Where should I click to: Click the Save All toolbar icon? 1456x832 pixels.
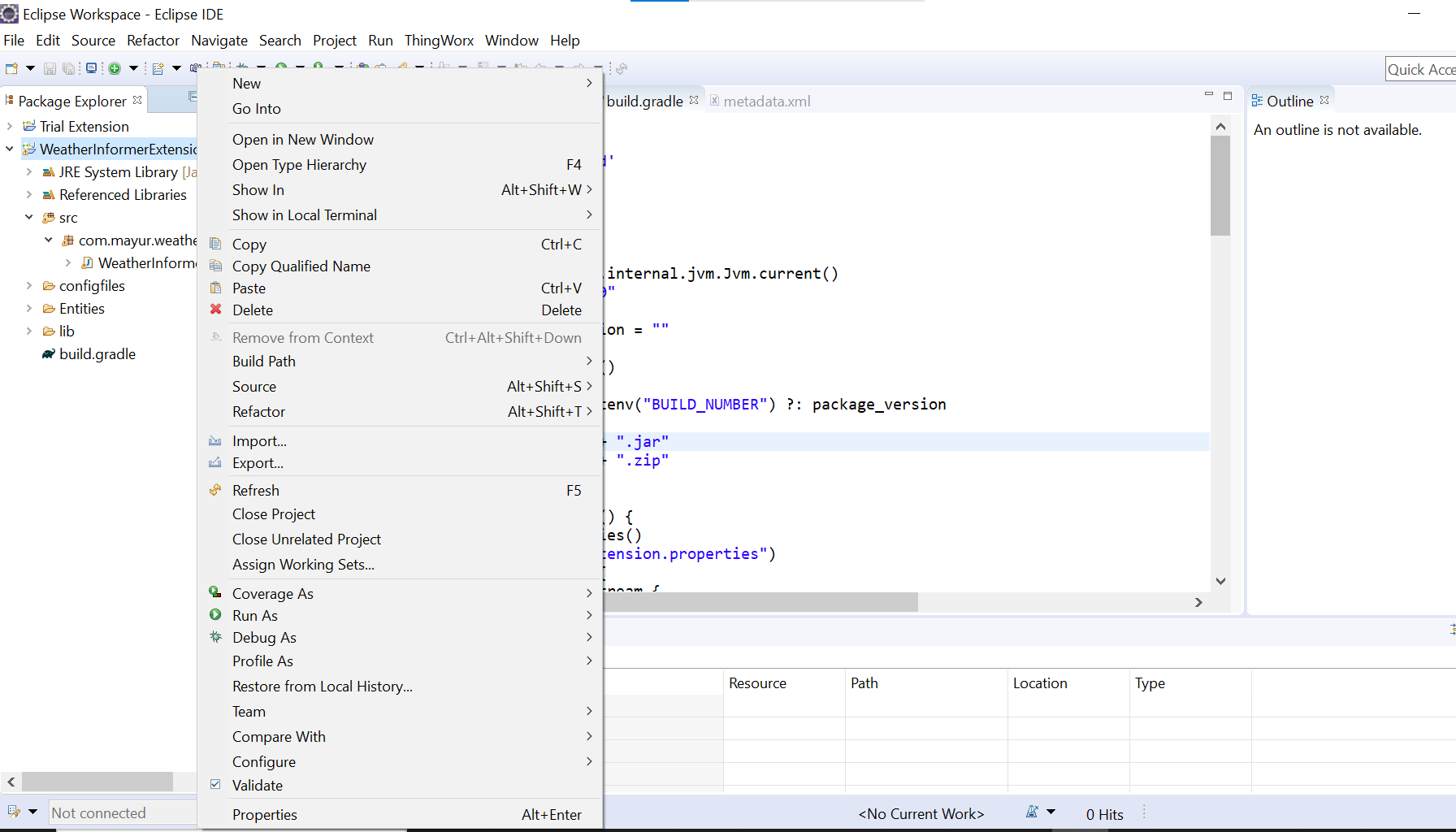click(x=69, y=68)
